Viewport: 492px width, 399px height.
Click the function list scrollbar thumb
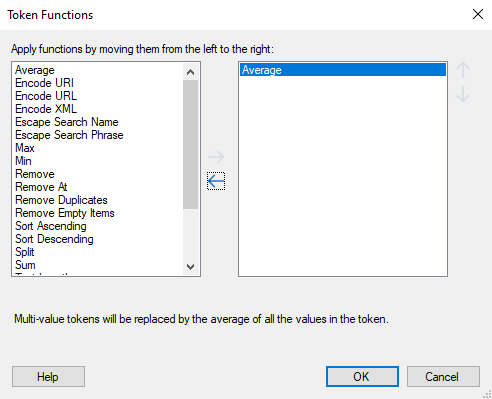coord(191,144)
